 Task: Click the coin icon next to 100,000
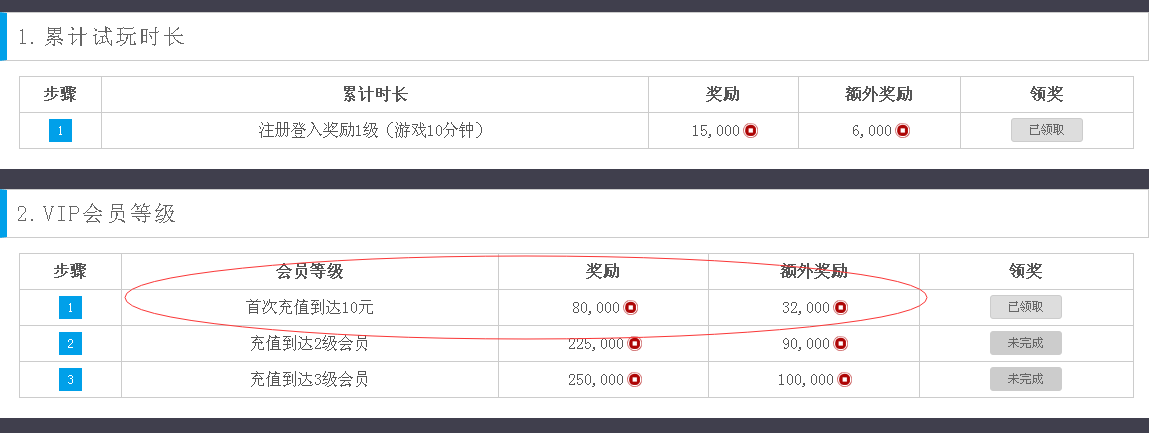[x=845, y=380]
